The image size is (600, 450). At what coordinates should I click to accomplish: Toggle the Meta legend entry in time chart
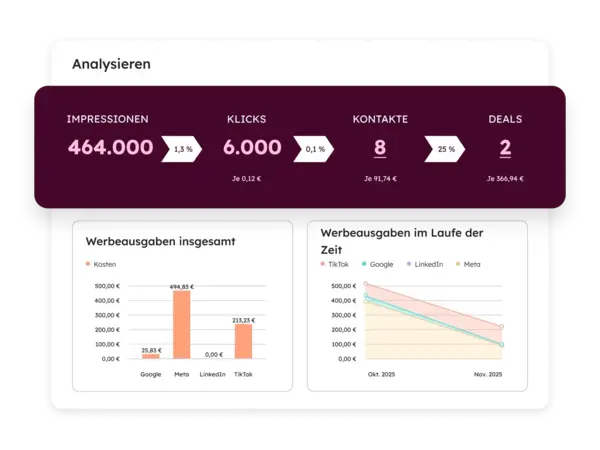coord(468,264)
